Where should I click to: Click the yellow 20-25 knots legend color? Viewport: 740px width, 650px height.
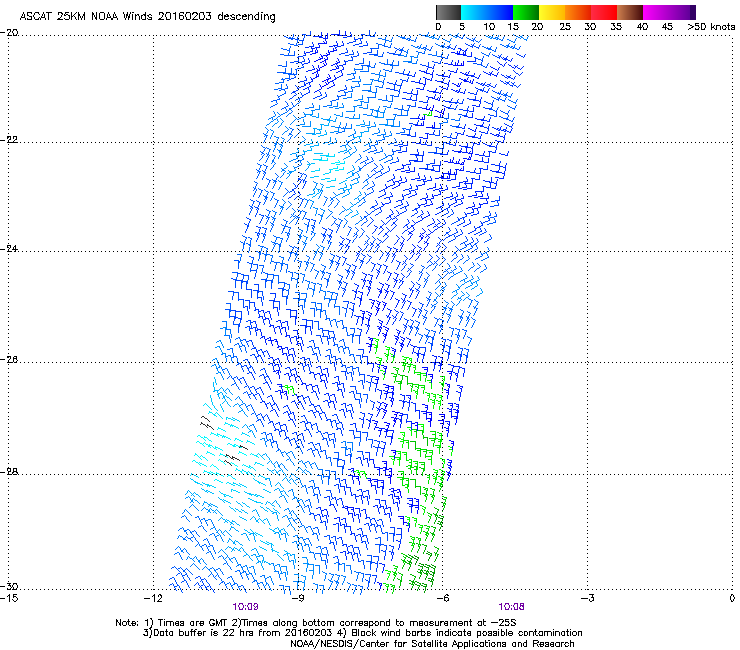pos(552,12)
